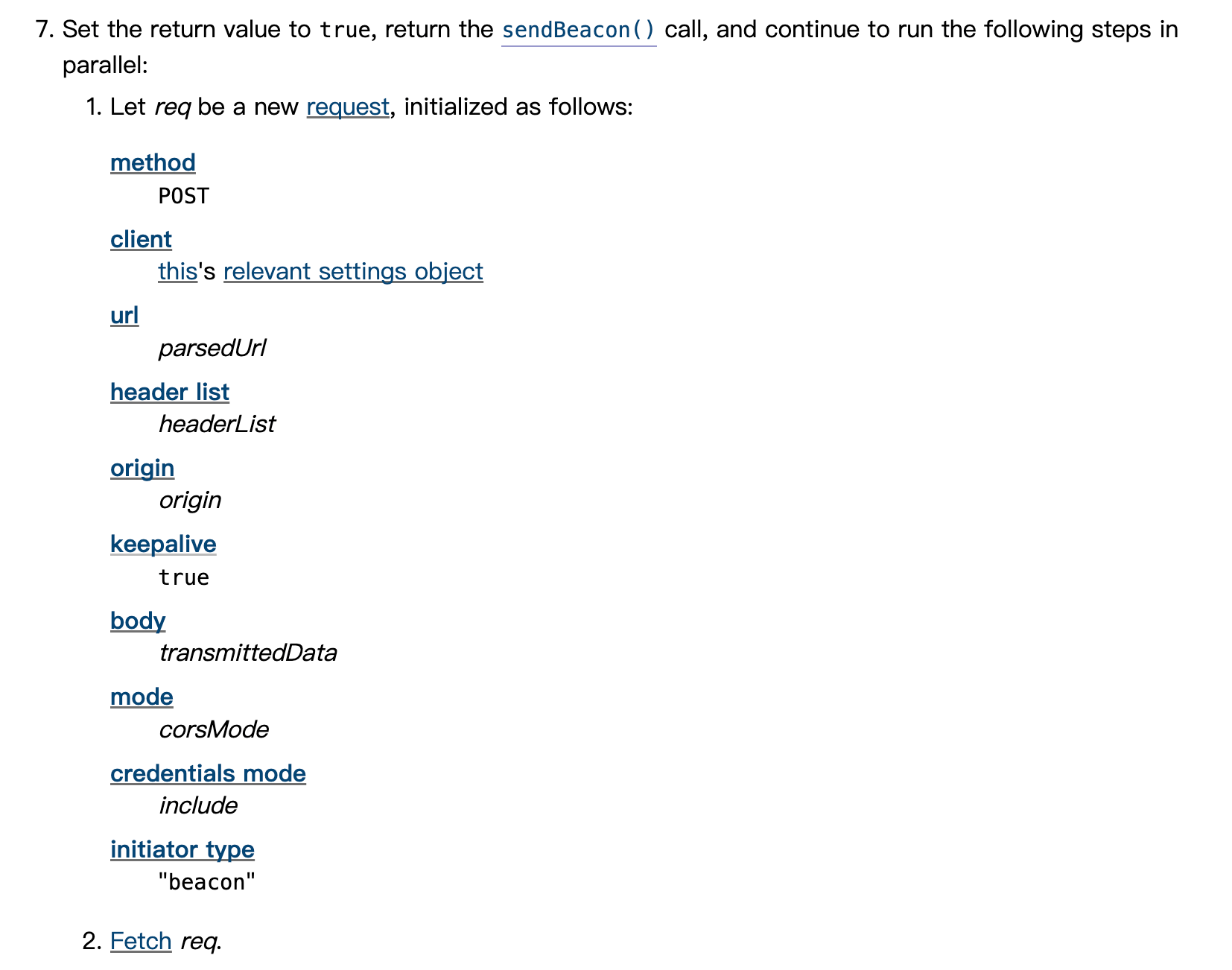
Task: Open the 'header list' link
Action: 170,392
